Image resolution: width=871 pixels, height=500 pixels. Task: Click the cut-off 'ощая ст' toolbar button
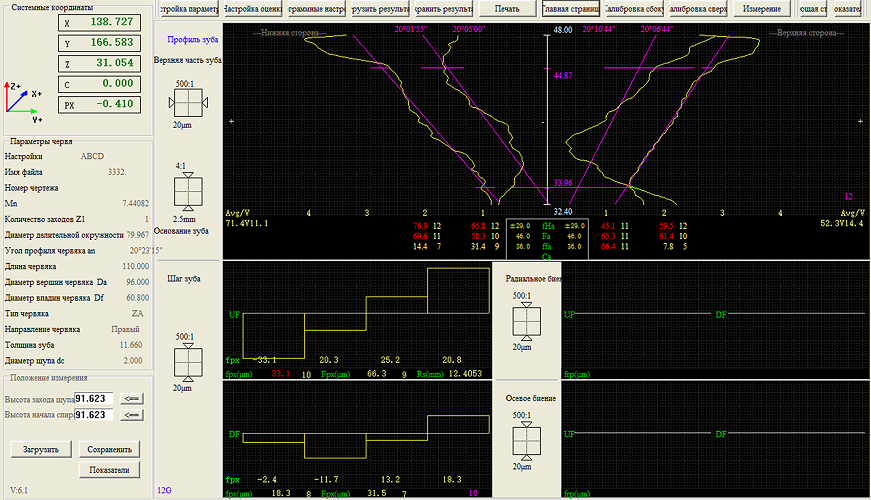coord(813,9)
